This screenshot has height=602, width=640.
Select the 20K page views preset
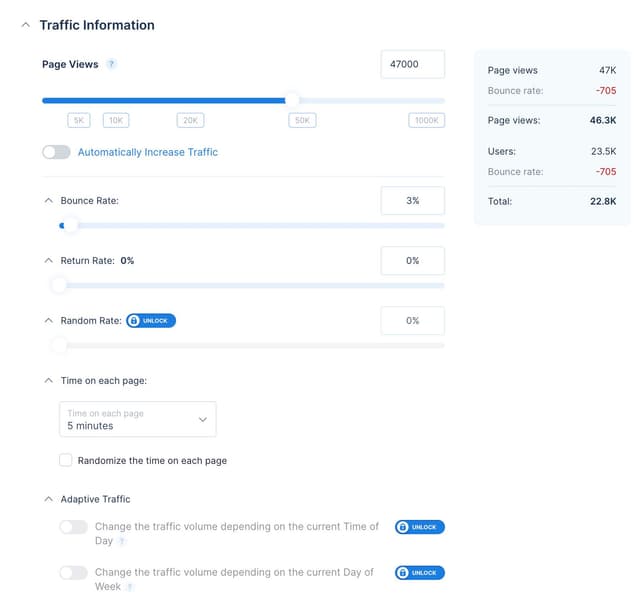tap(190, 120)
